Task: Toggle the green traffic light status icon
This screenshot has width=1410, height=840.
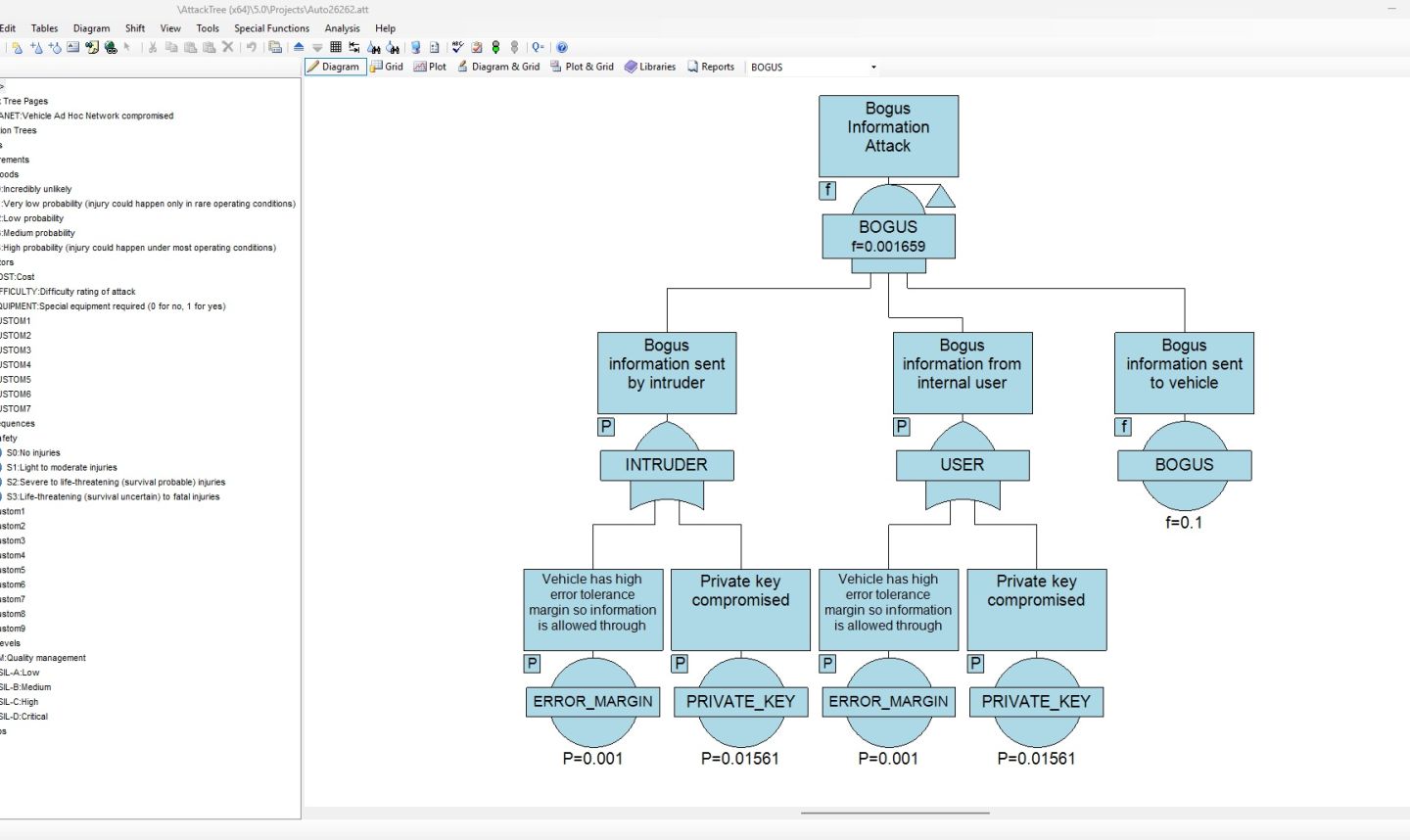Action: point(495,47)
